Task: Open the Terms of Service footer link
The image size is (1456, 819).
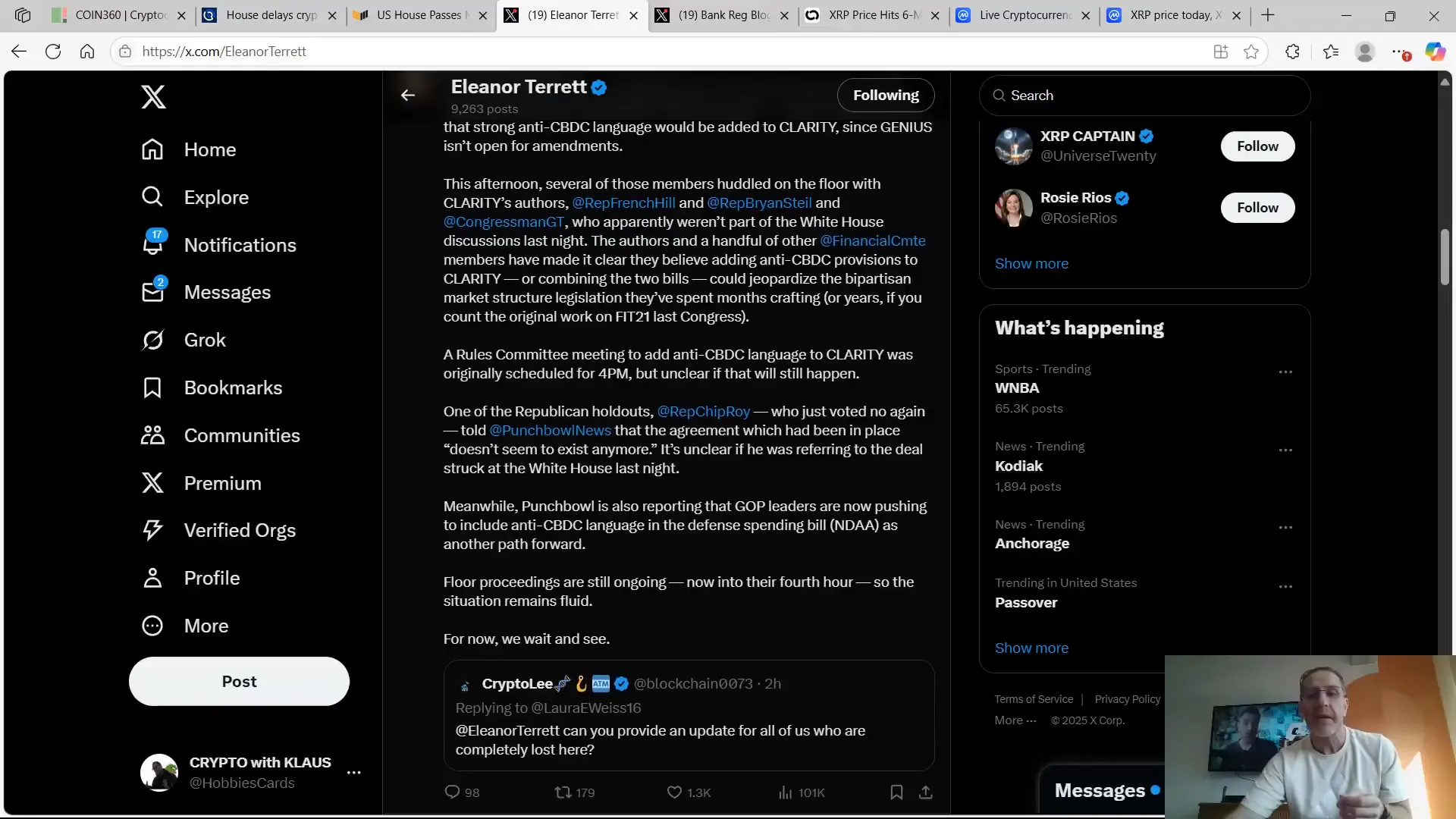Action: tap(1034, 699)
